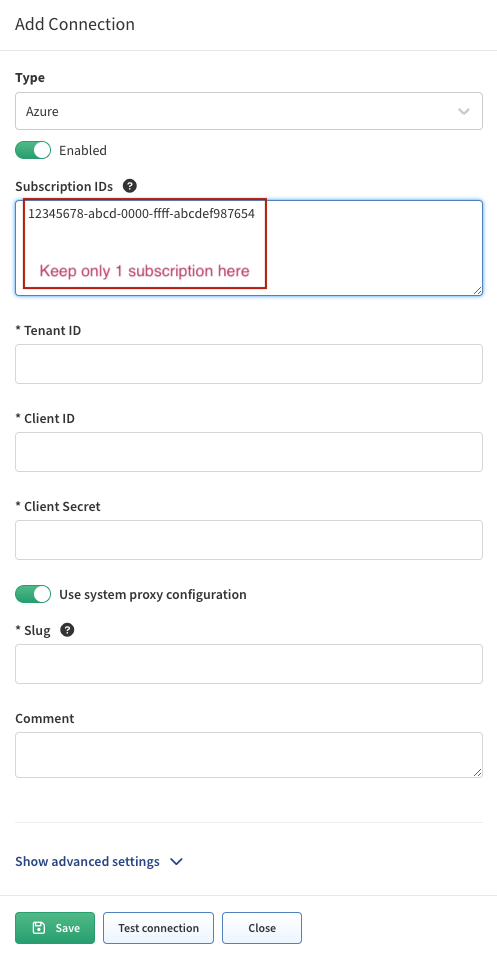The image size is (497, 958).
Task: Expand Show advanced settings section
Action: tap(87, 861)
